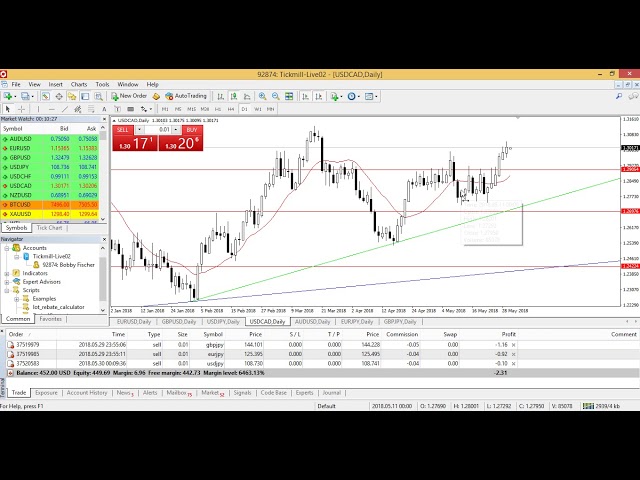Click the red SELL one-click trading button
This screenshot has width=640, height=480.
pos(123,130)
